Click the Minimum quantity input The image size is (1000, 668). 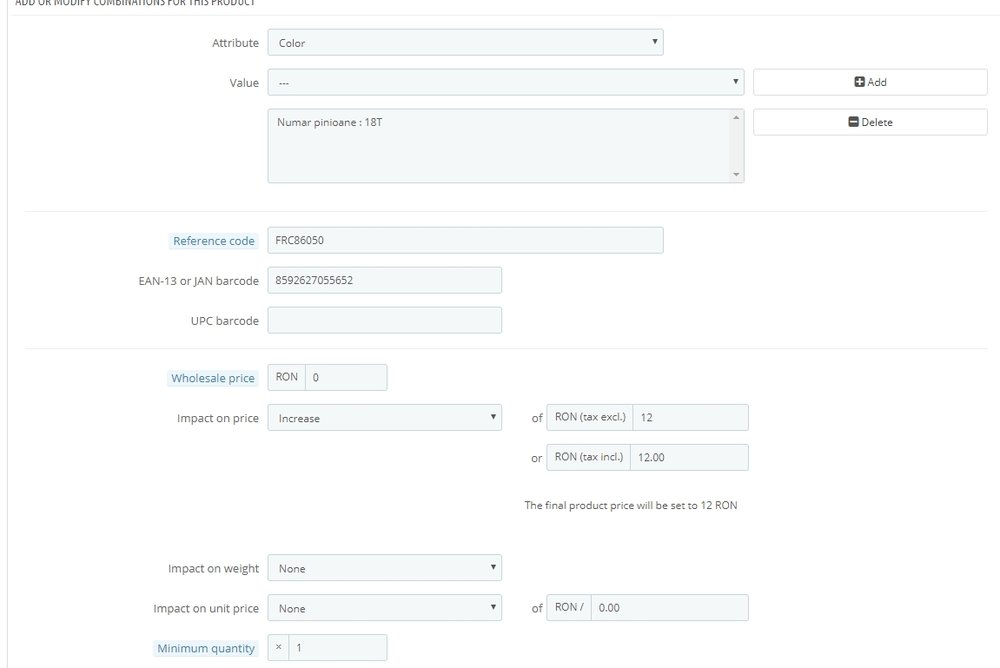pyautogui.click(x=337, y=648)
